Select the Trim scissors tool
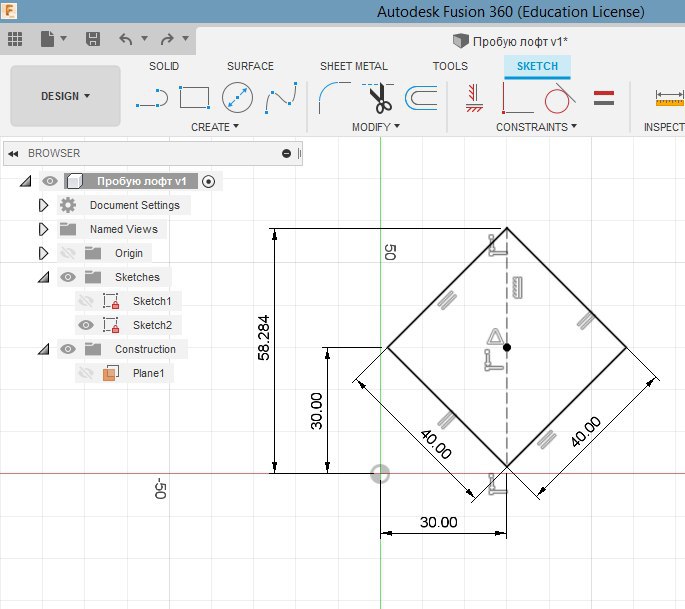The width and height of the screenshot is (685, 609). click(x=379, y=98)
